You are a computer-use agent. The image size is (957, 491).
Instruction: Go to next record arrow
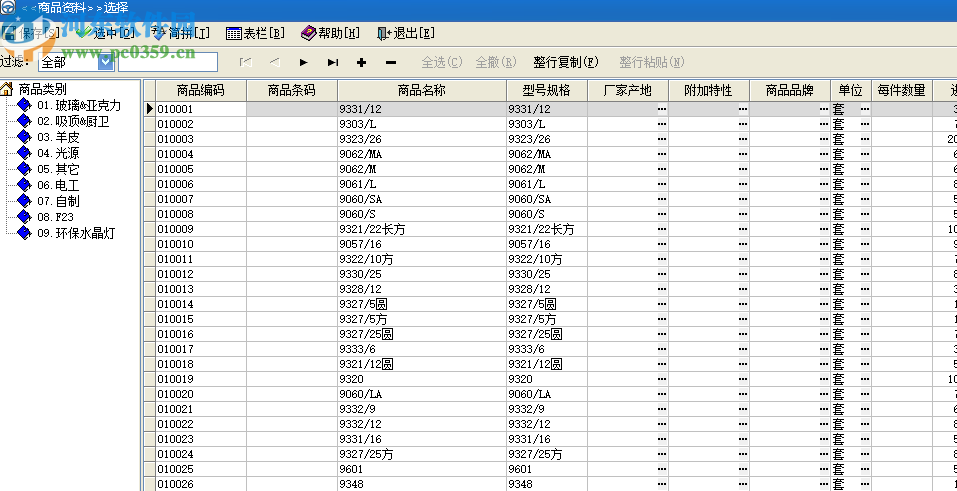click(x=303, y=62)
